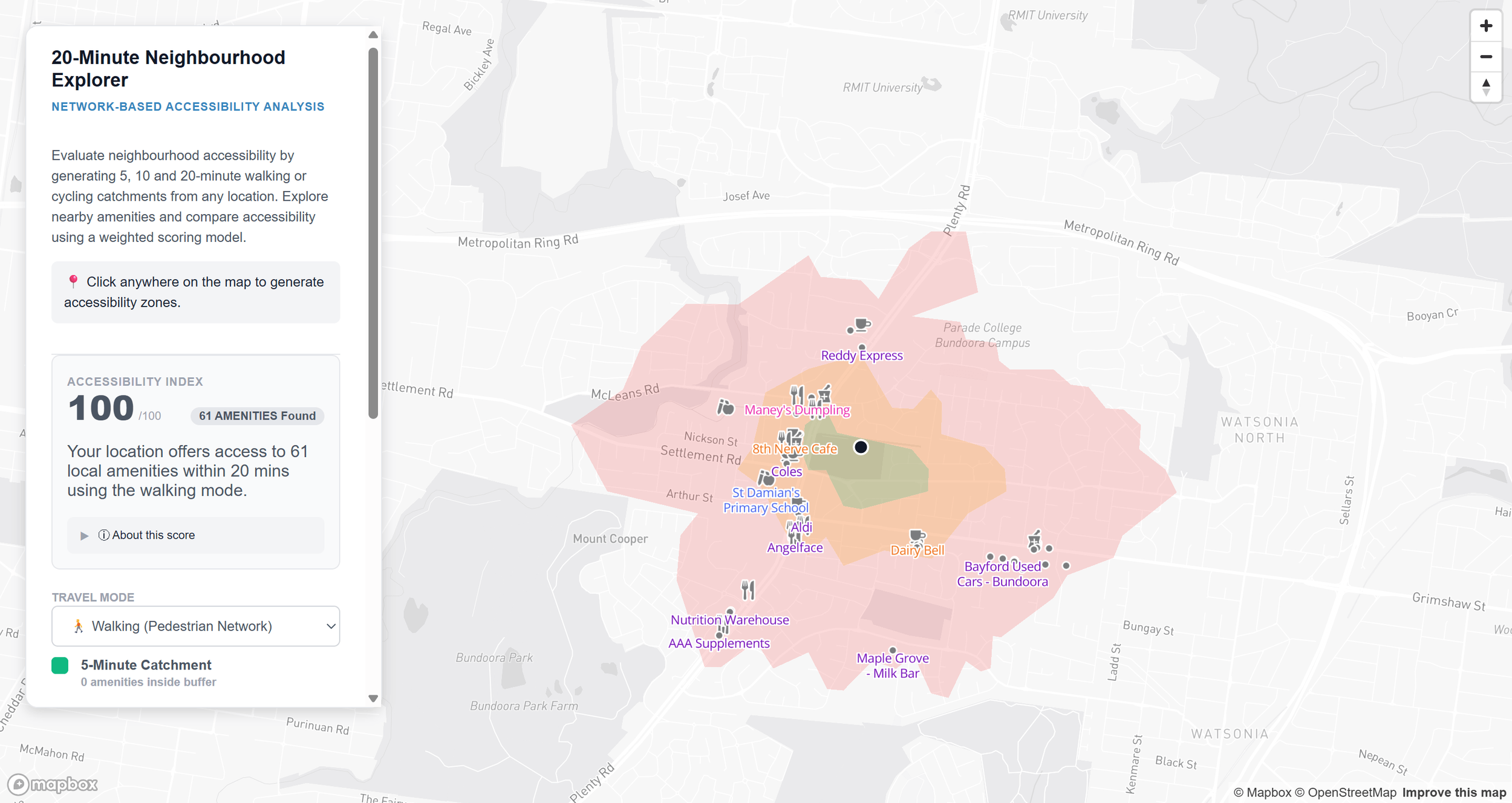Click the easternmost amenity dot near Bayford Used Cars

point(1066,566)
